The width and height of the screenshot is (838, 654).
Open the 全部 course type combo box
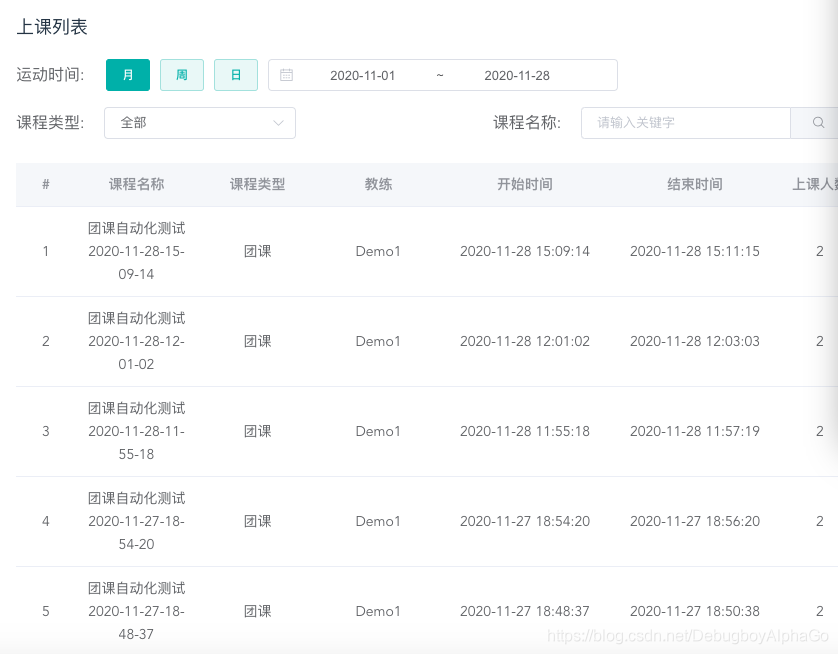(200, 123)
